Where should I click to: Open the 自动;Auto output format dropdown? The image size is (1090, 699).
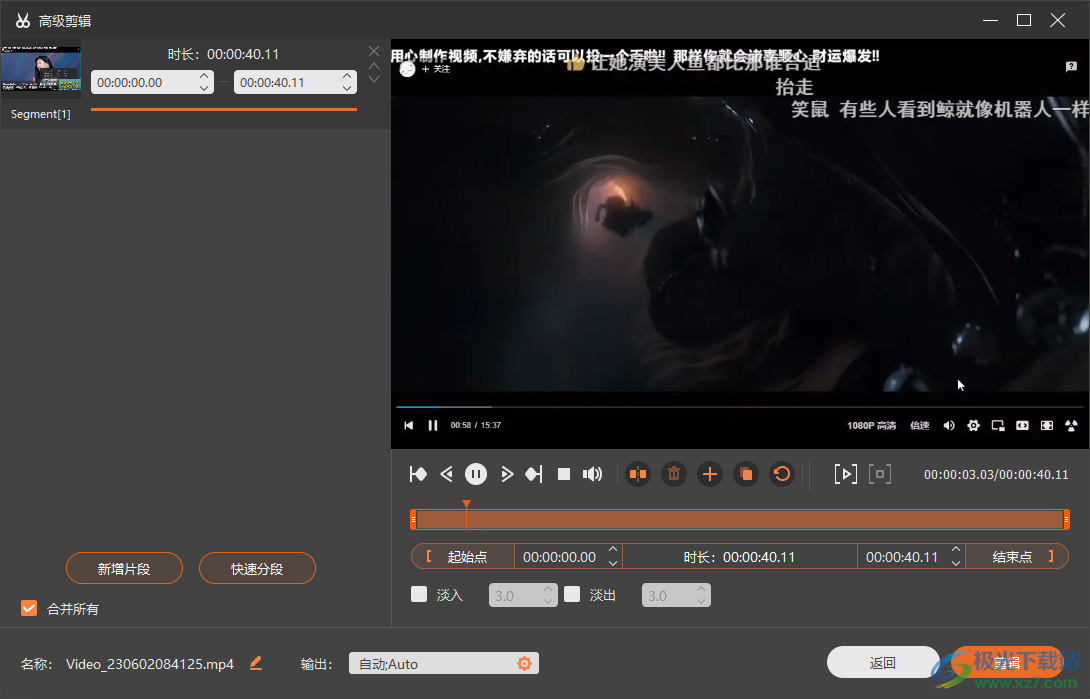click(444, 664)
